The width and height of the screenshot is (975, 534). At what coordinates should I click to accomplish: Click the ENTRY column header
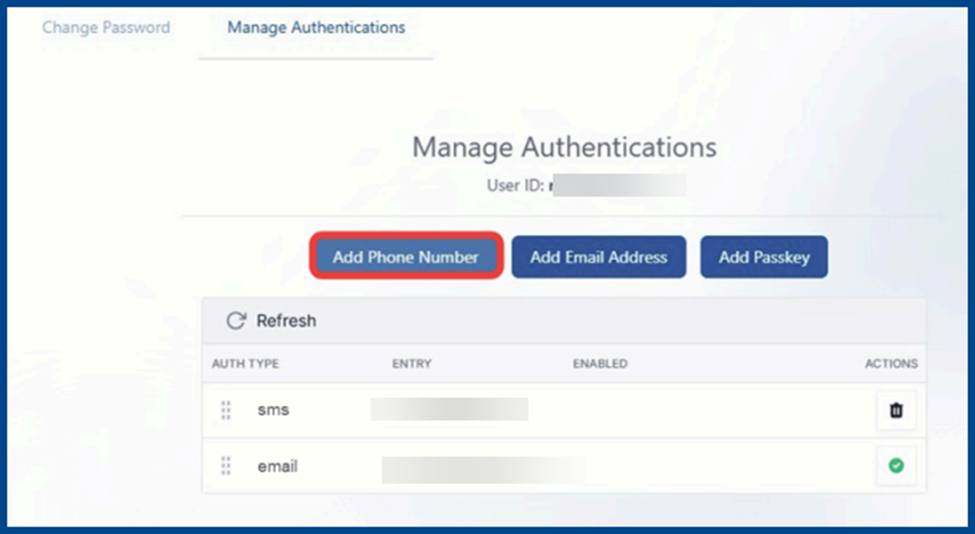411,364
